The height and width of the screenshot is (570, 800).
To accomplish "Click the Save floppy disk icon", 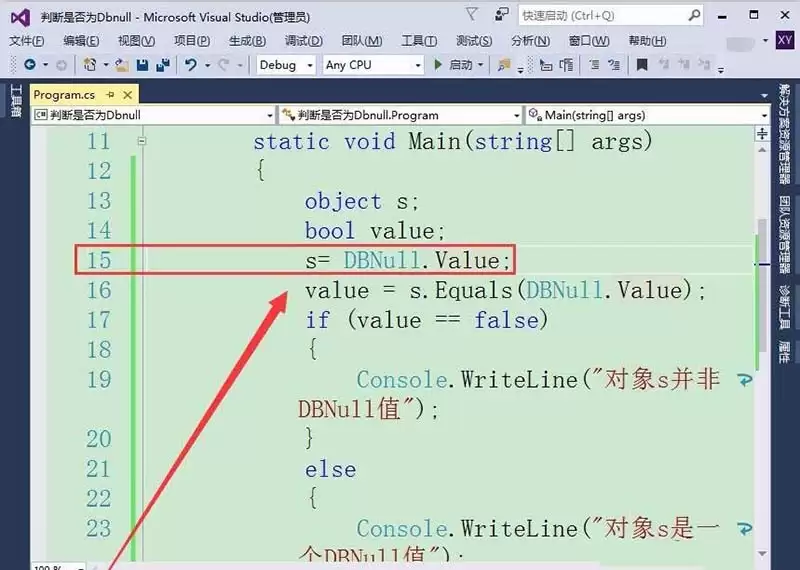I will (142, 65).
